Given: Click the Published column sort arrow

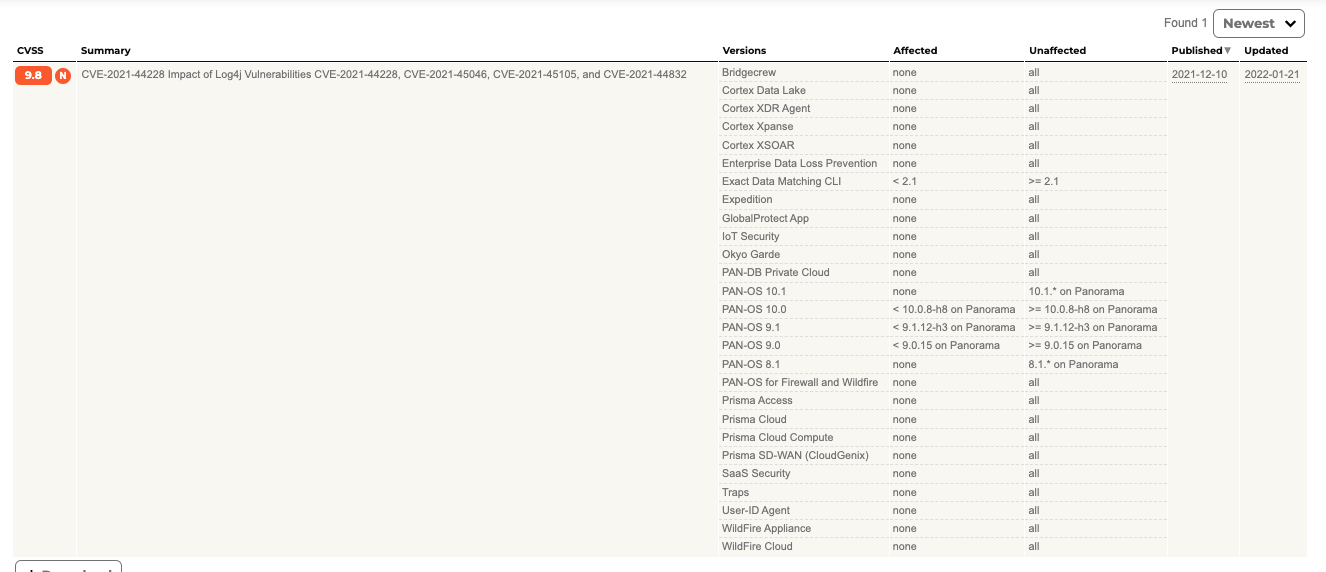Looking at the screenshot, I should [x=1227, y=50].
